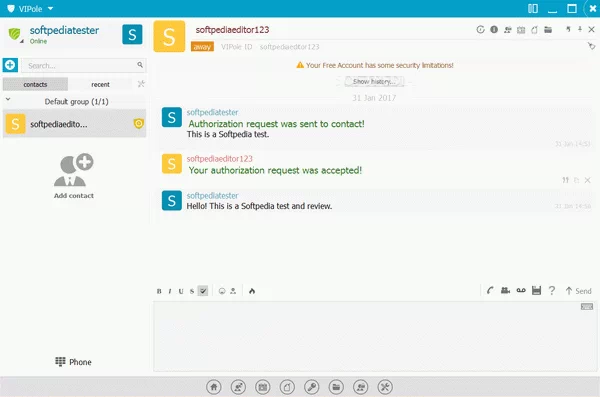Toggle the checkmark formatting option
The width and height of the screenshot is (600, 397).
point(203,291)
